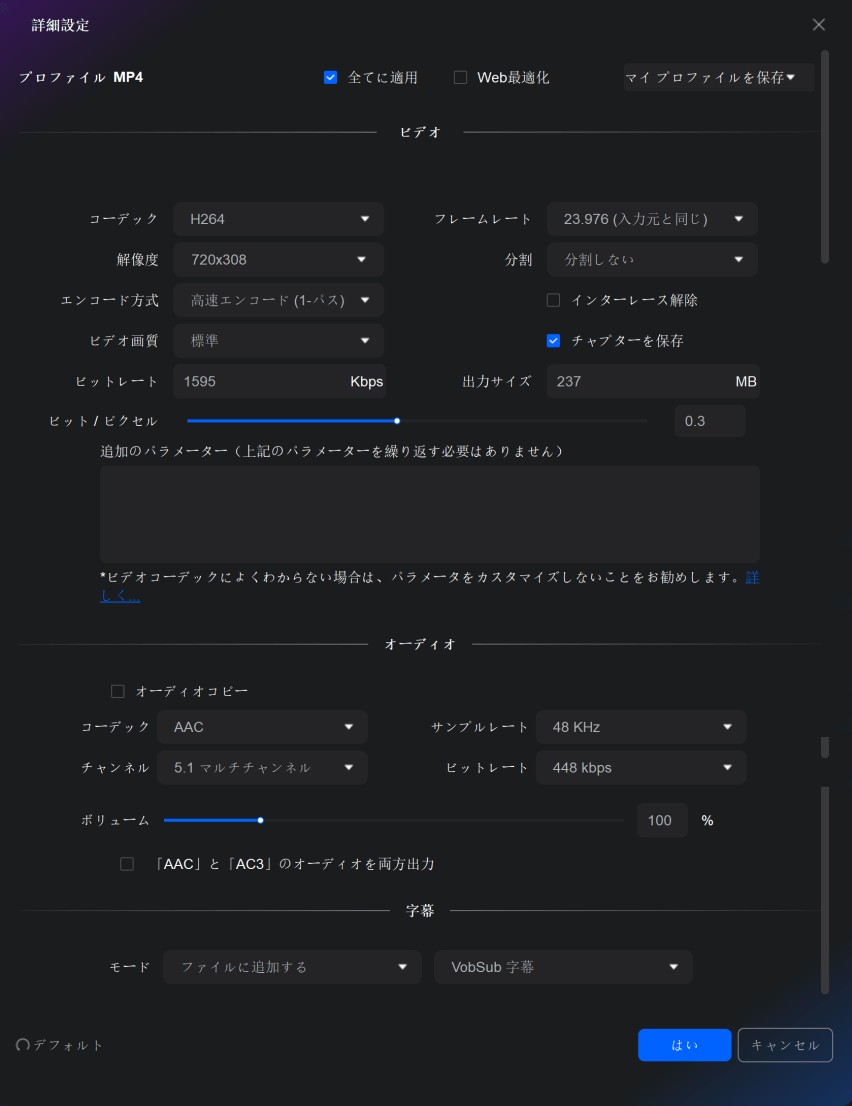Expand the audio チャンネル 5.1 dropdown
Screen dimensions: 852x1106
click(263, 768)
